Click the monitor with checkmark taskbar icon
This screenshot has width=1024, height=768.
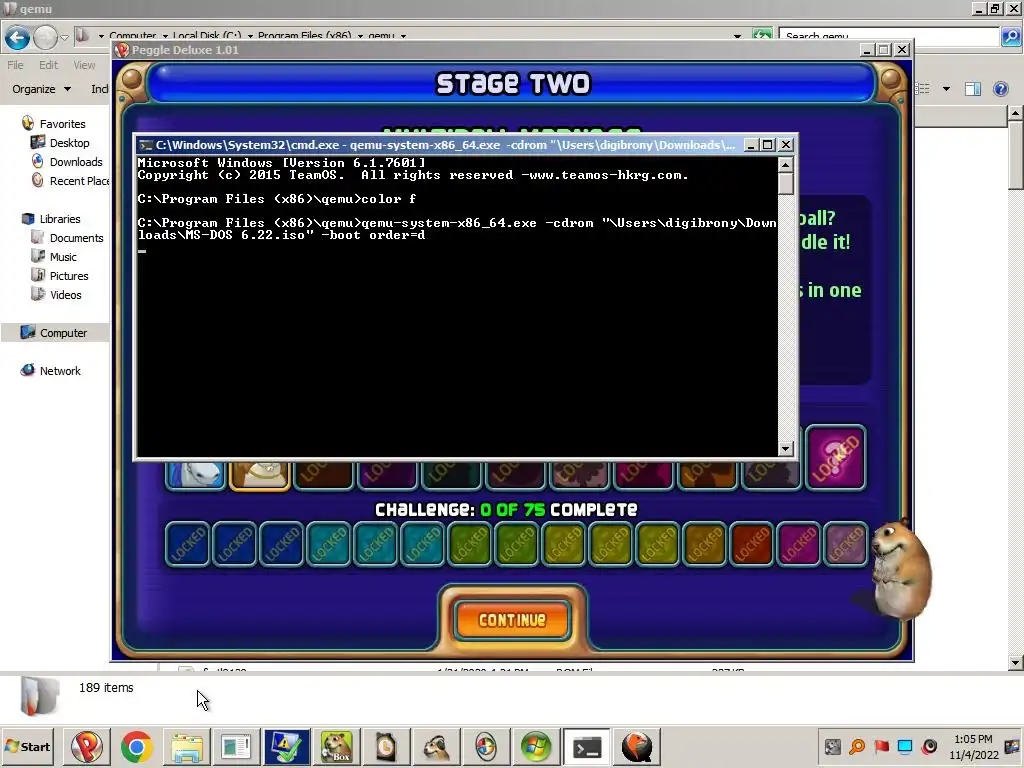[286, 746]
